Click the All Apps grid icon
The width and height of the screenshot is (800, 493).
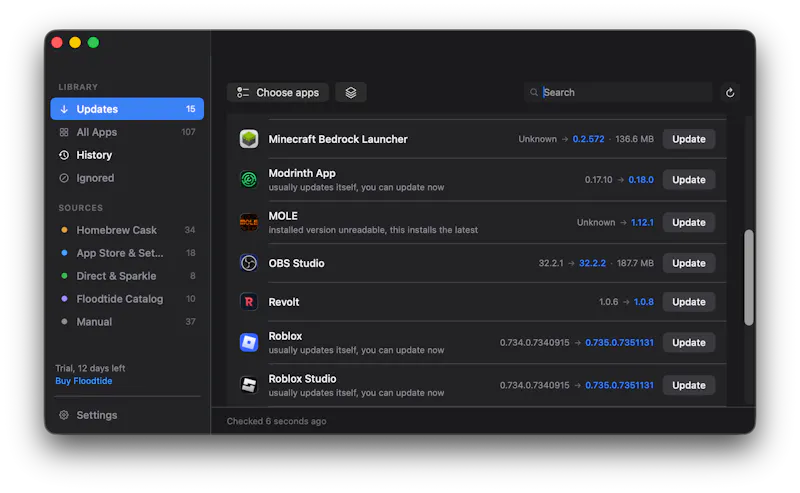[64, 132]
